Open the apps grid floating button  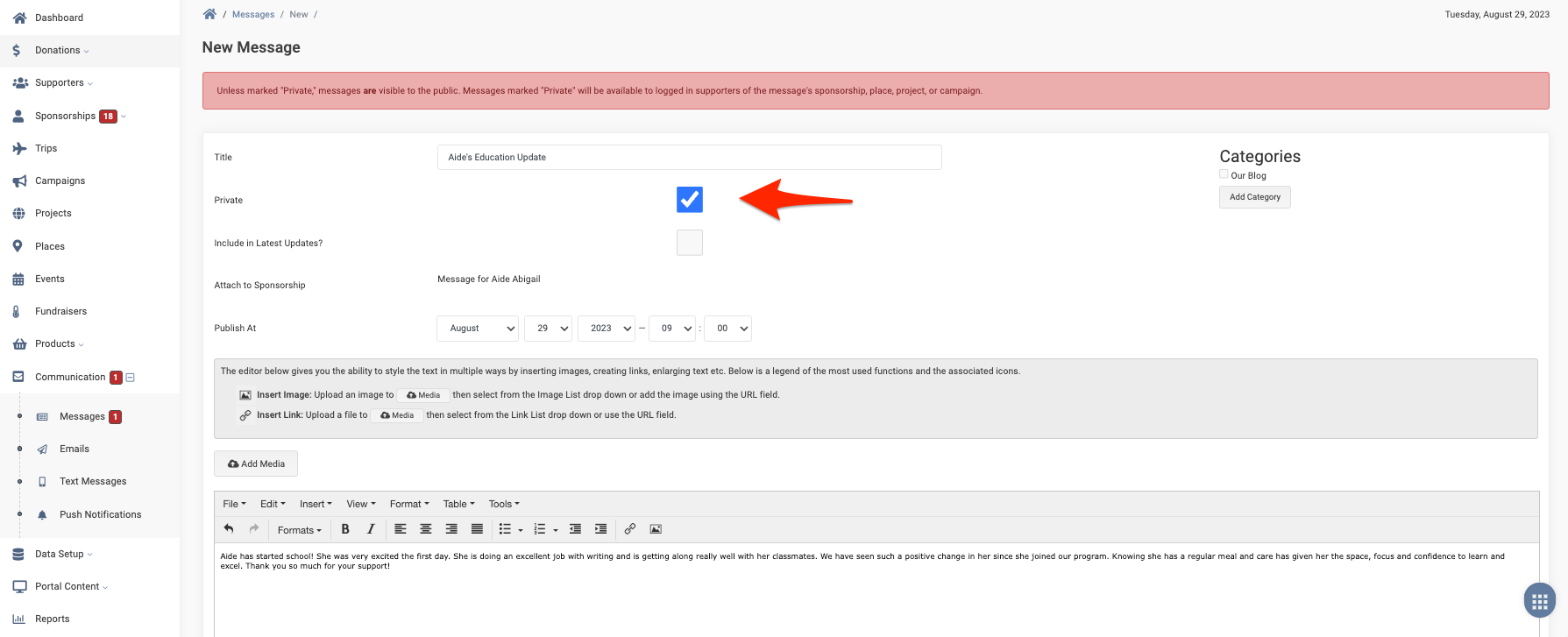[x=1539, y=601]
